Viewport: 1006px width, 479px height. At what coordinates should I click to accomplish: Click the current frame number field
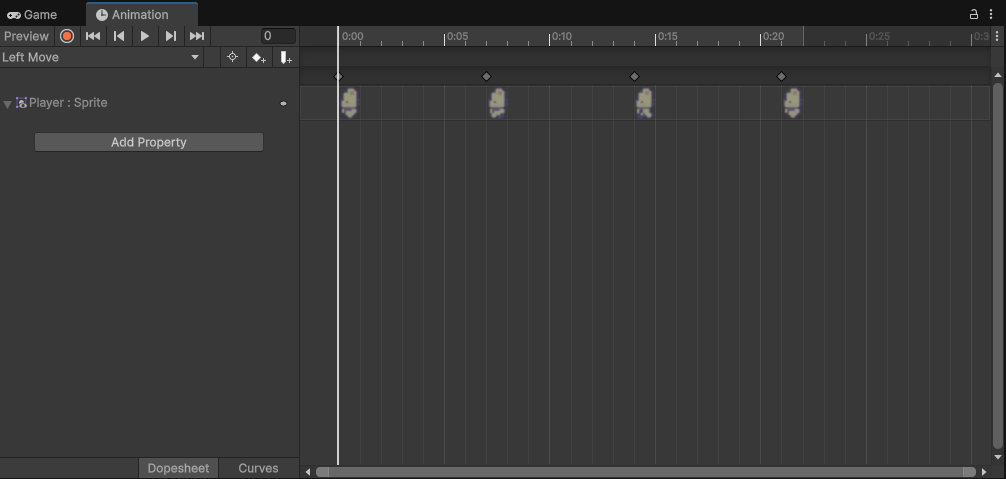coord(278,36)
